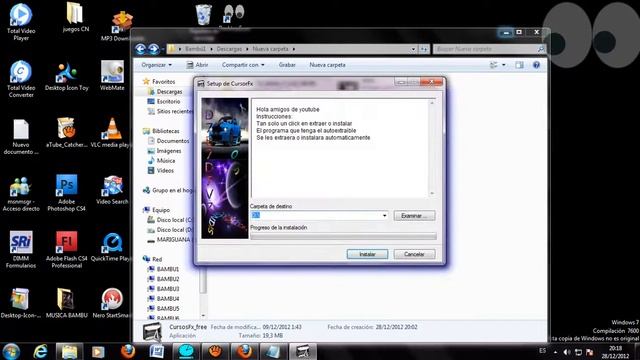Image resolution: width=640 pixels, height=360 pixels.
Task: Open Desktop Icon Toy shortcut
Action: pos(67,76)
